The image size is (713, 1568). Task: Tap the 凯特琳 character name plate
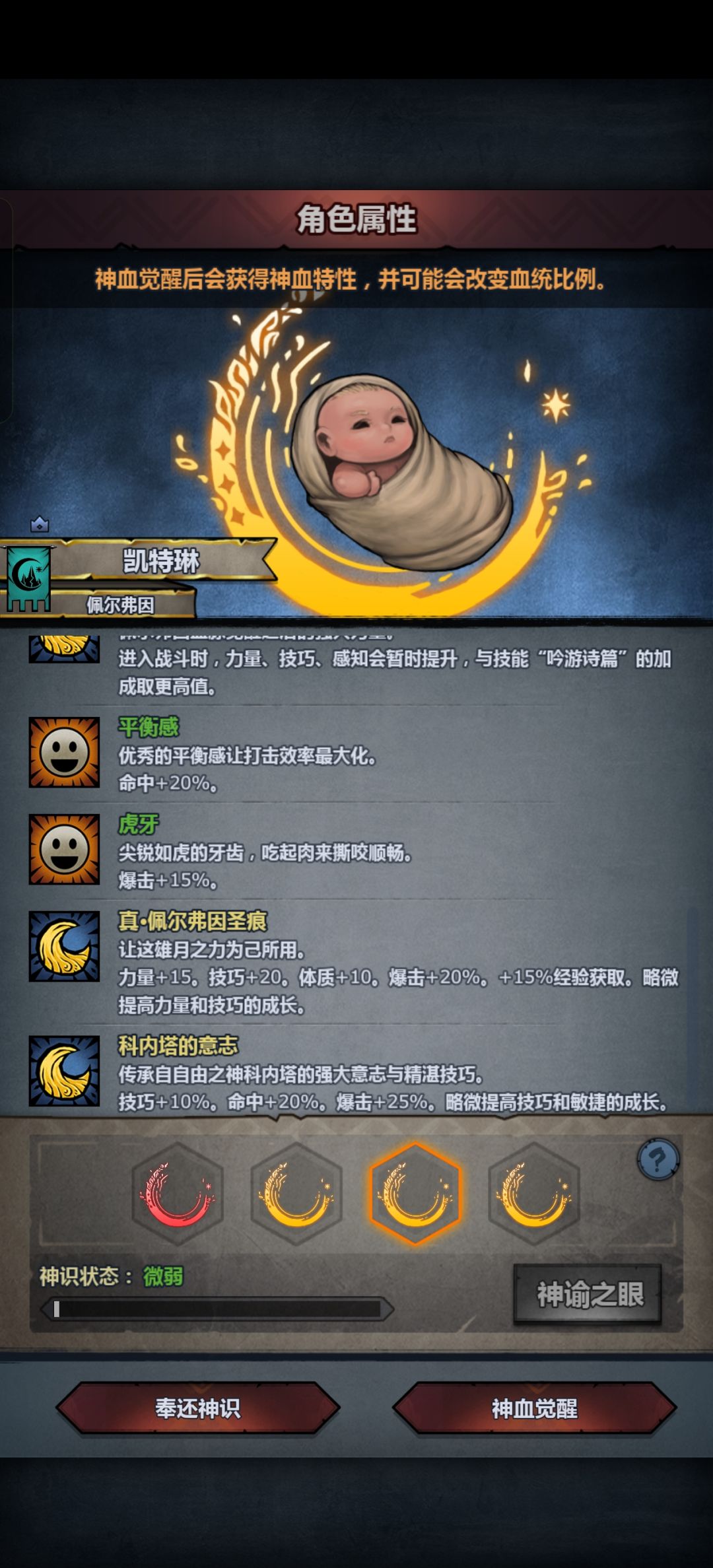coord(161,561)
